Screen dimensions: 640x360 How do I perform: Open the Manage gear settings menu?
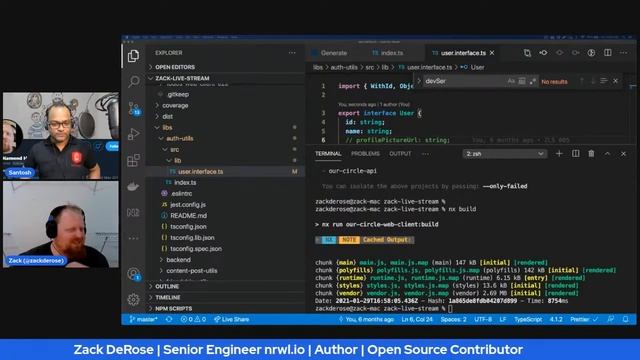133,300
